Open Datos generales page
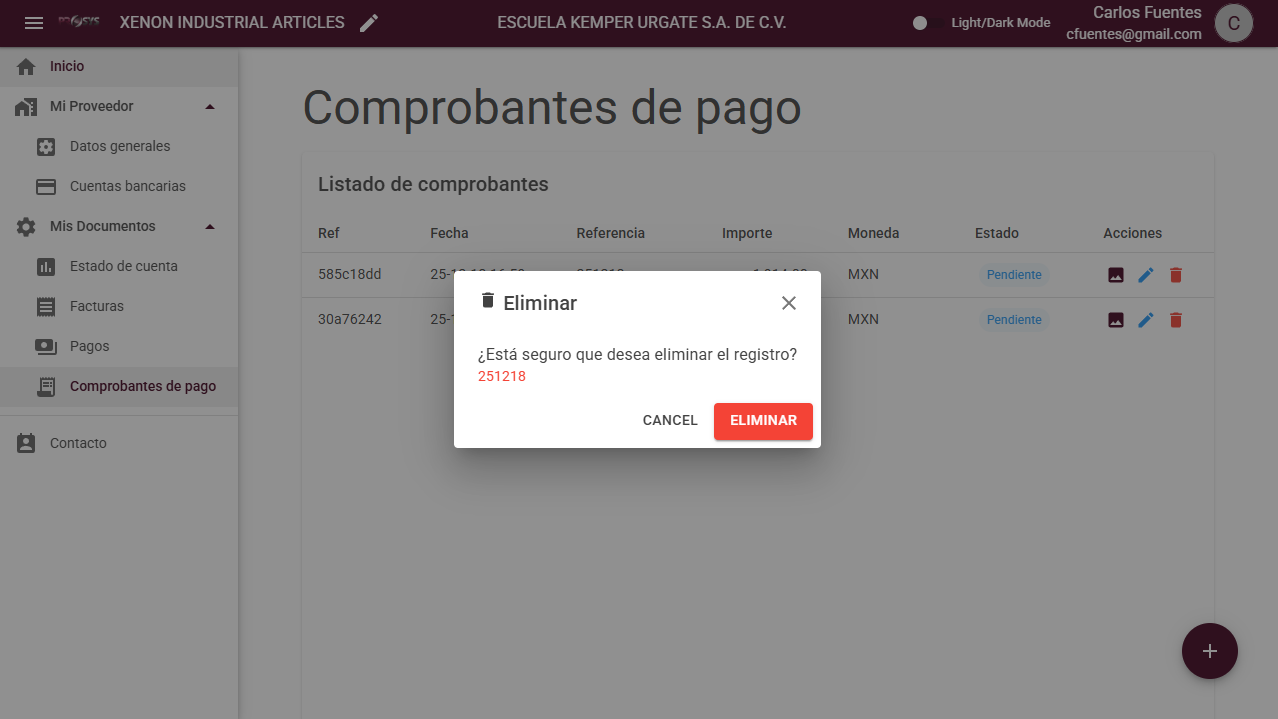The image size is (1278, 719). click(x=120, y=146)
